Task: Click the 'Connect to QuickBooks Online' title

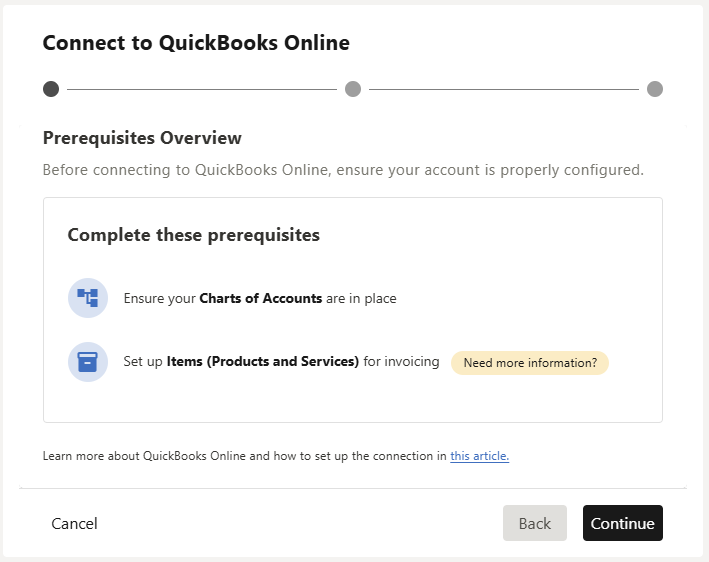Action: tap(196, 43)
